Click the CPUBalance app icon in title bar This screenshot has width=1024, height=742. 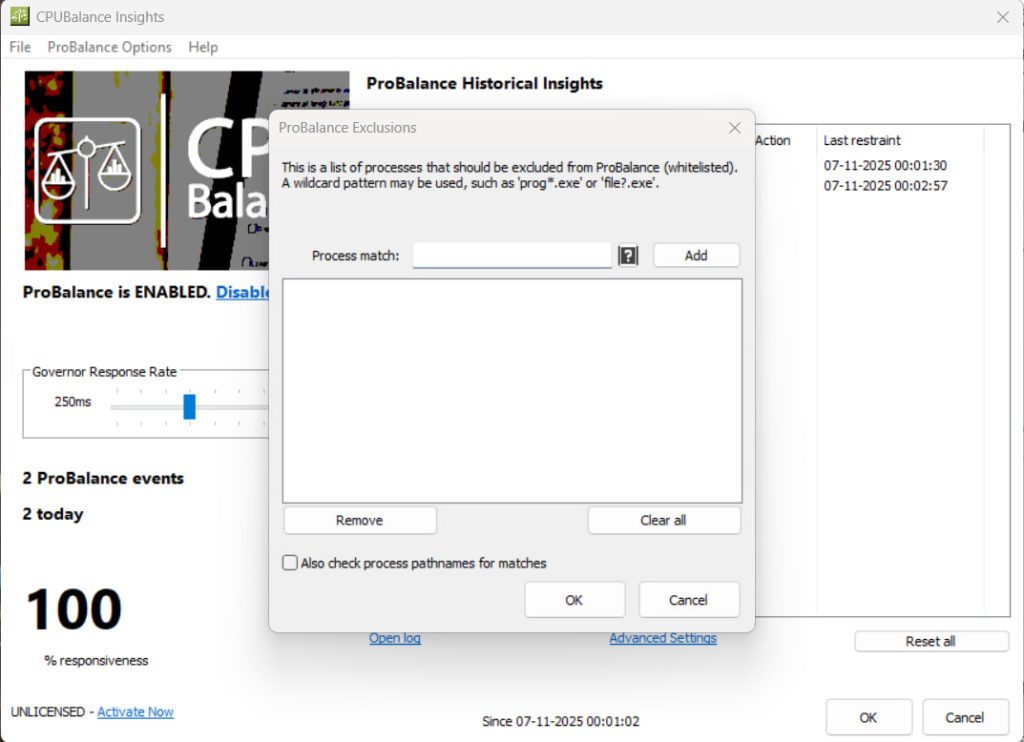[x=20, y=16]
